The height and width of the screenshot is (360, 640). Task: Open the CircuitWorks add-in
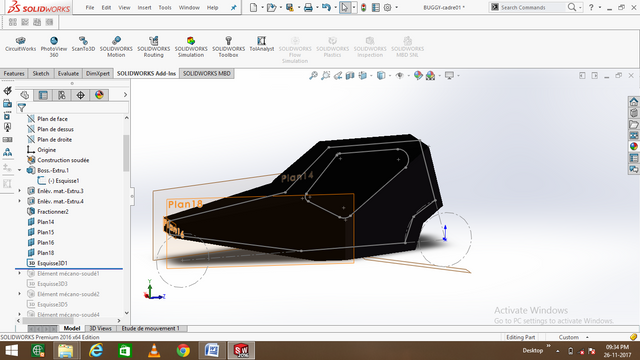(20, 44)
